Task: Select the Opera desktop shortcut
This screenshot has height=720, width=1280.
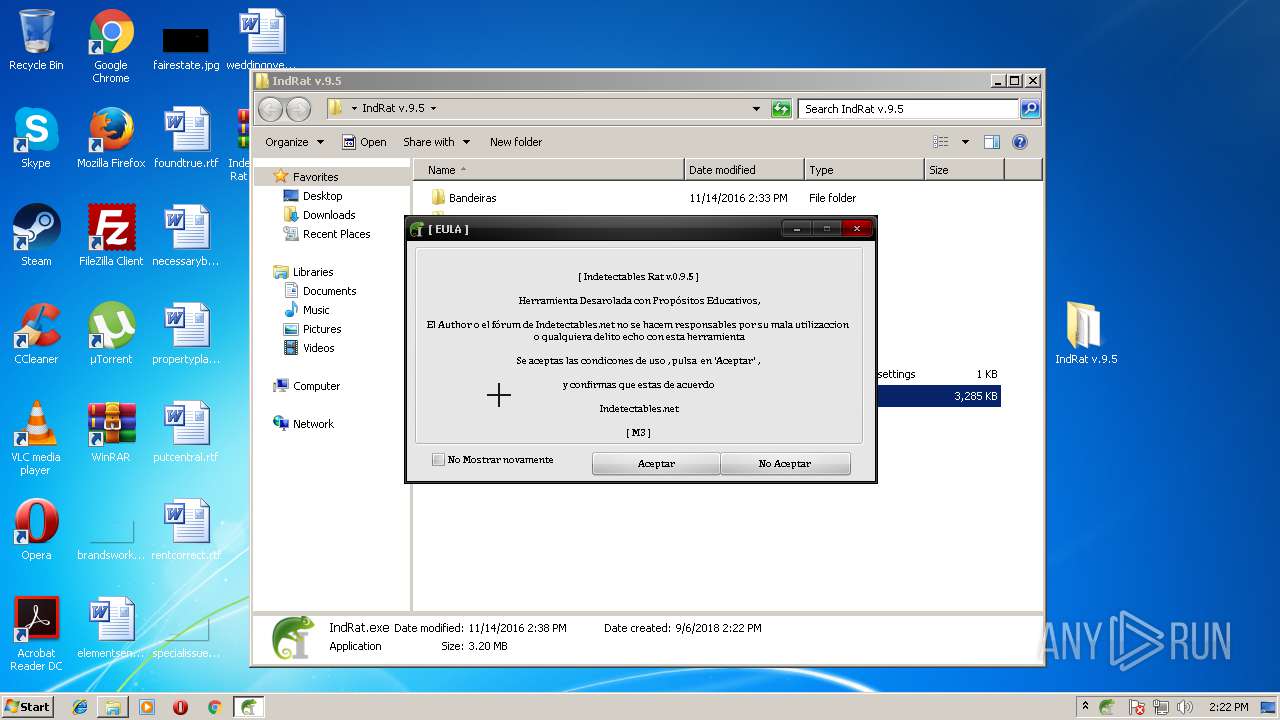Action: tap(36, 530)
